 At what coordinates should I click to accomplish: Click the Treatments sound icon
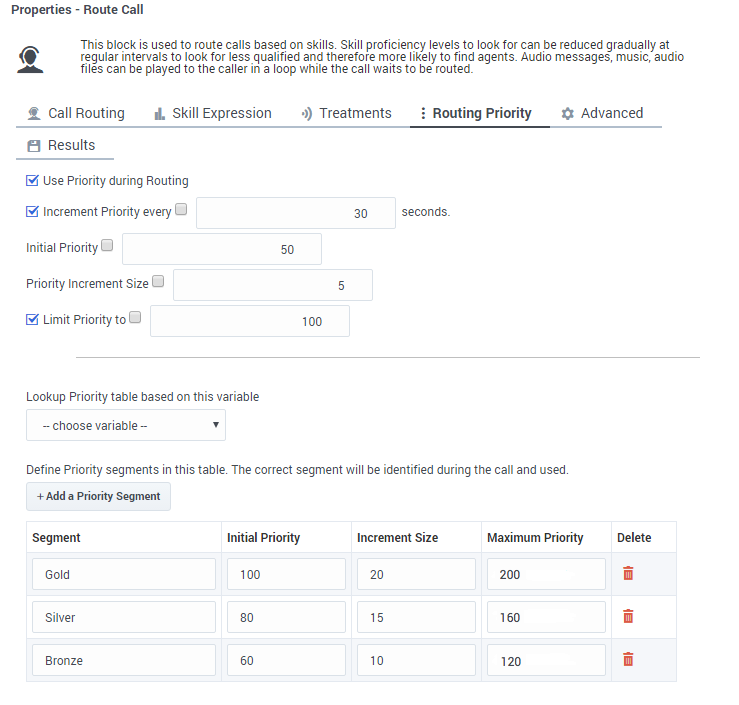point(307,114)
